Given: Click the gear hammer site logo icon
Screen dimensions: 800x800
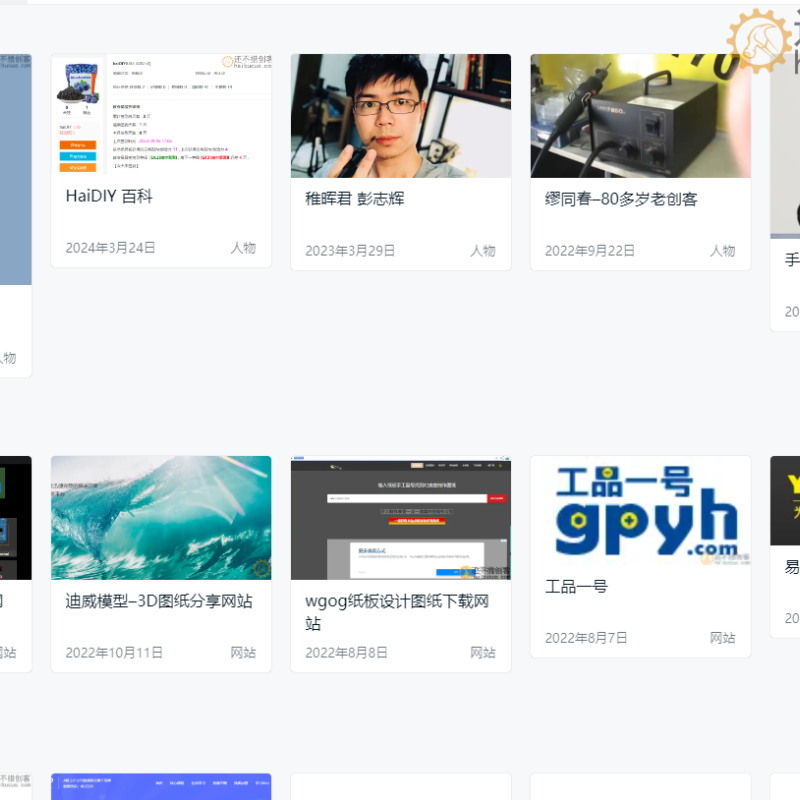Looking at the screenshot, I should click(x=759, y=41).
